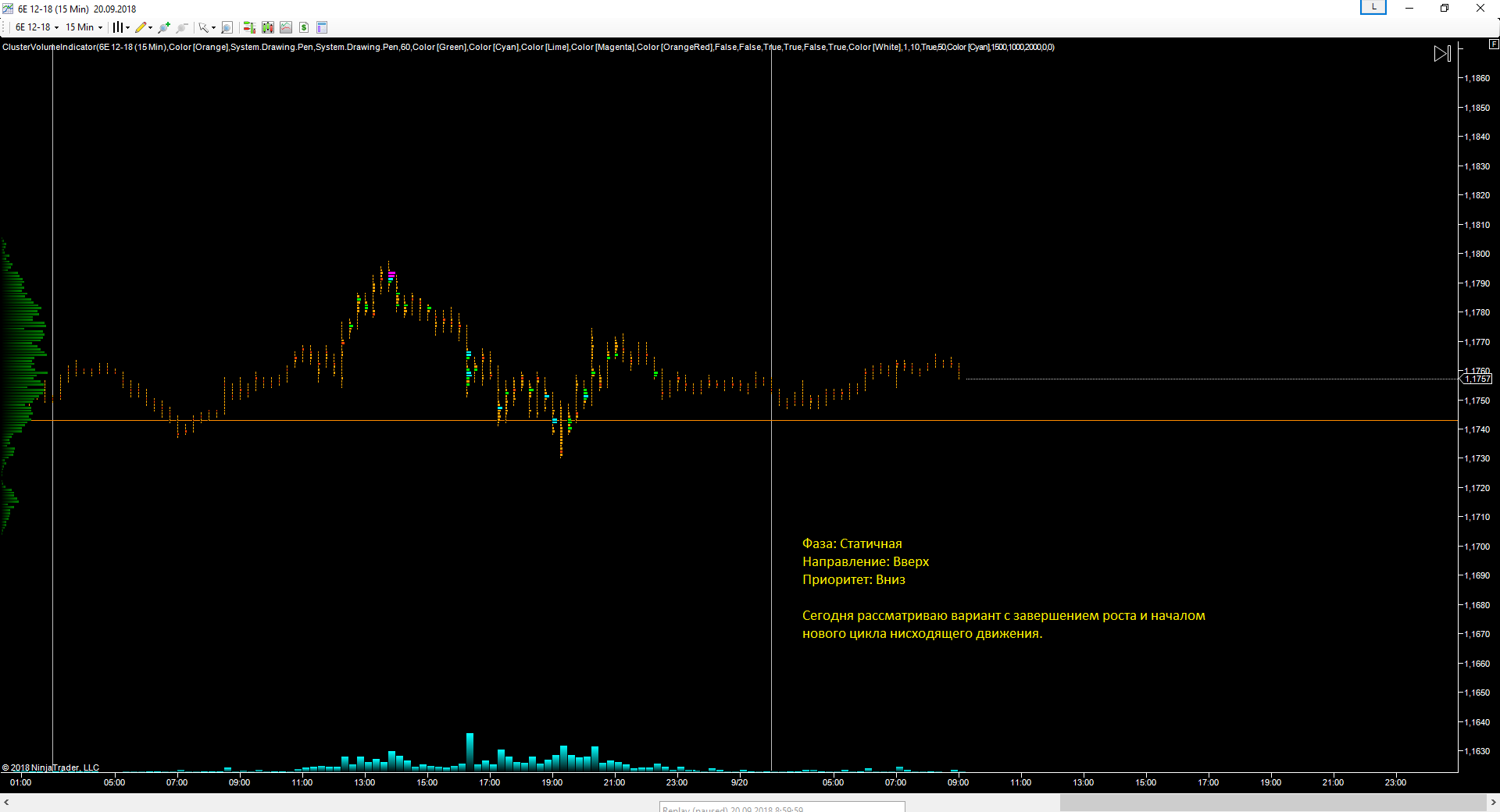Click the horizontal scrollbar thumb
This screenshot has width=1500, height=812.
coord(1273,802)
